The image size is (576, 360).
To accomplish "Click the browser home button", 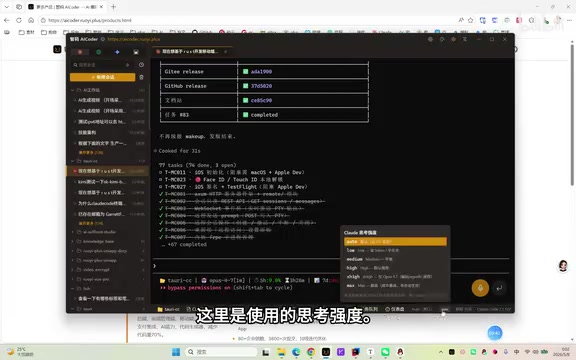I will click(x=31, y=20).
